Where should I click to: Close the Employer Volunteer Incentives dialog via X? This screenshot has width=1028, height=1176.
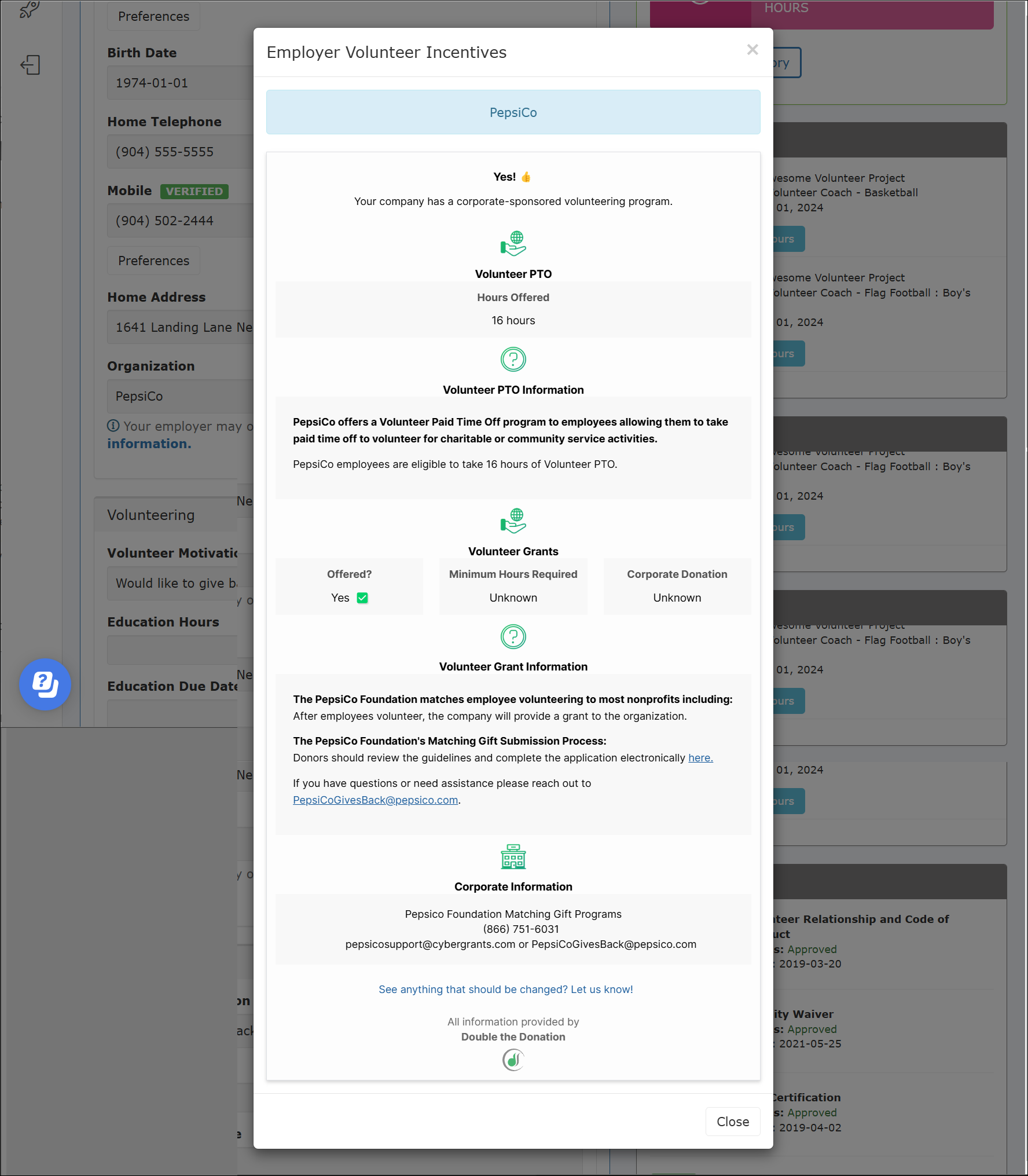[752, 50]
